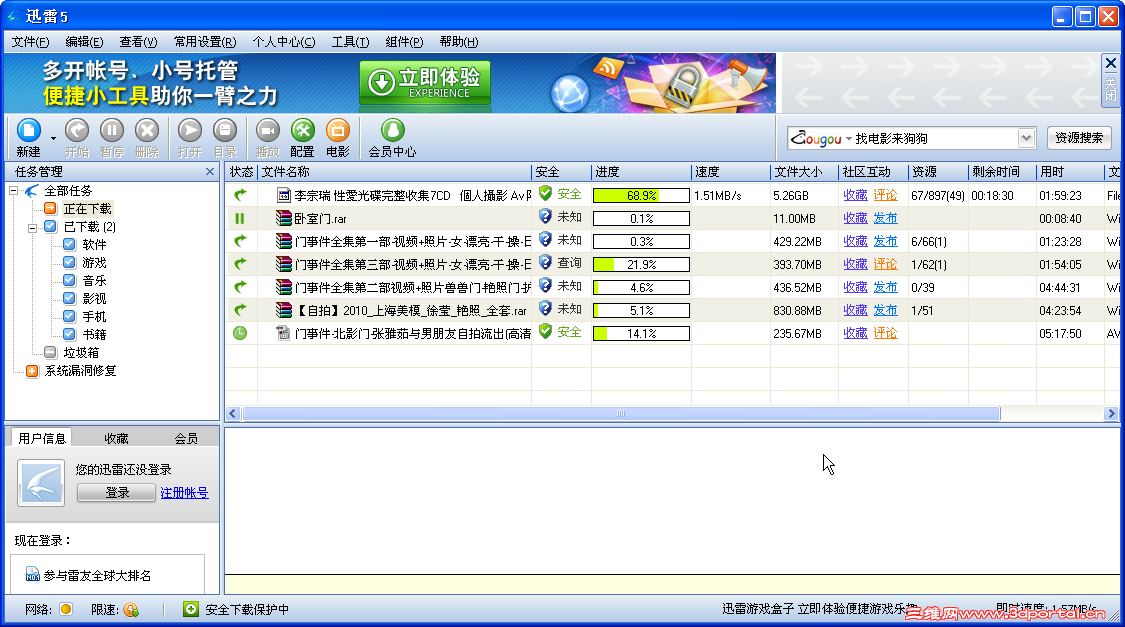Open the 编辑(E) menu
The image size is (1125, 627).
pos(84,42)
